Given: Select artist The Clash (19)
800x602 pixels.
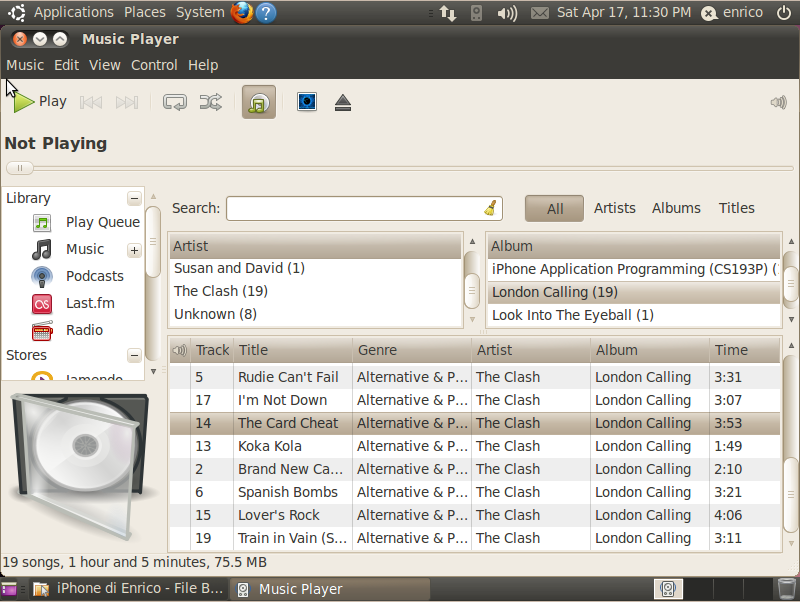Looking at the screenshot, I should (x=316, y=291).
